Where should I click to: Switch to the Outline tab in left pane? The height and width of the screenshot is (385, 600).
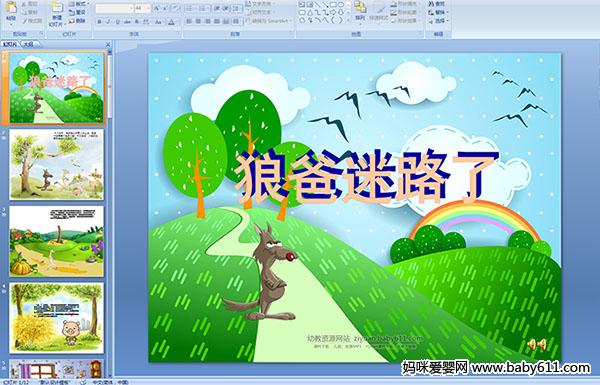click(x=29, y=44)
